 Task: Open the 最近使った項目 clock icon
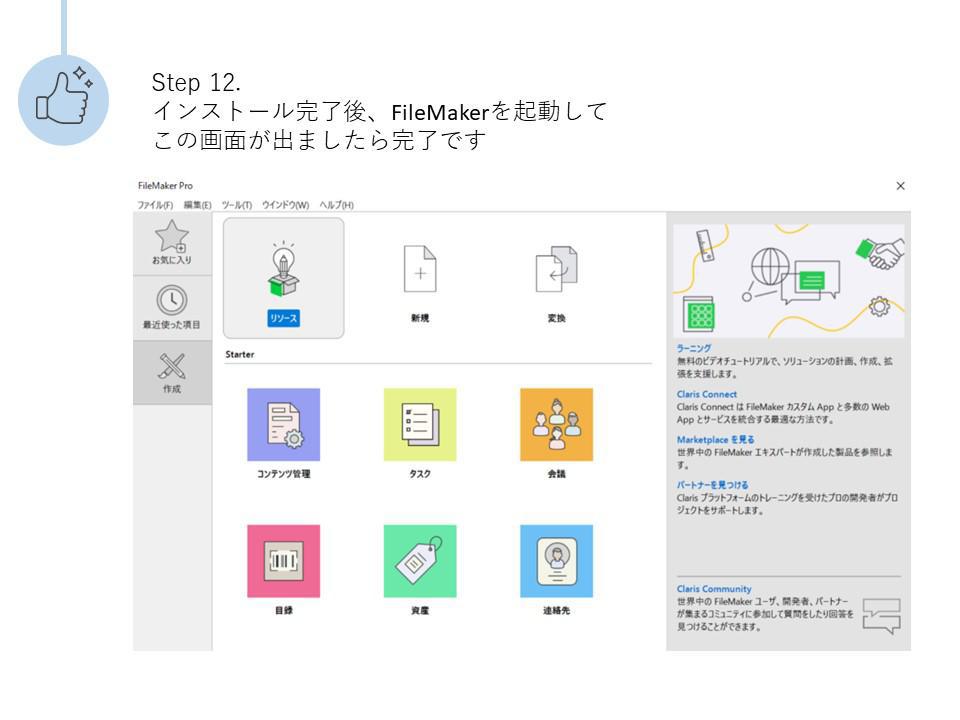(x=172, y=301)
